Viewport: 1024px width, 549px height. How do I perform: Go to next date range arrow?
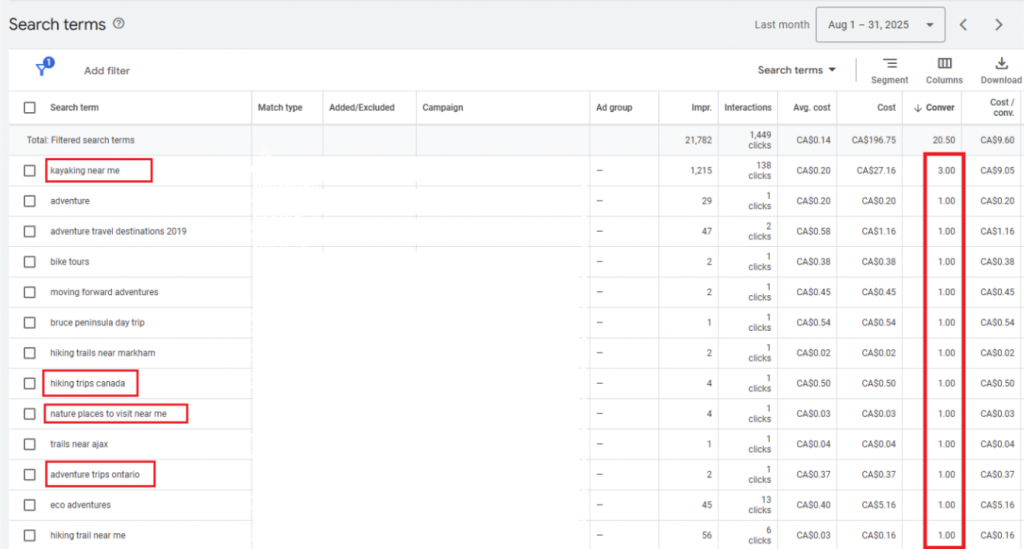998,25
